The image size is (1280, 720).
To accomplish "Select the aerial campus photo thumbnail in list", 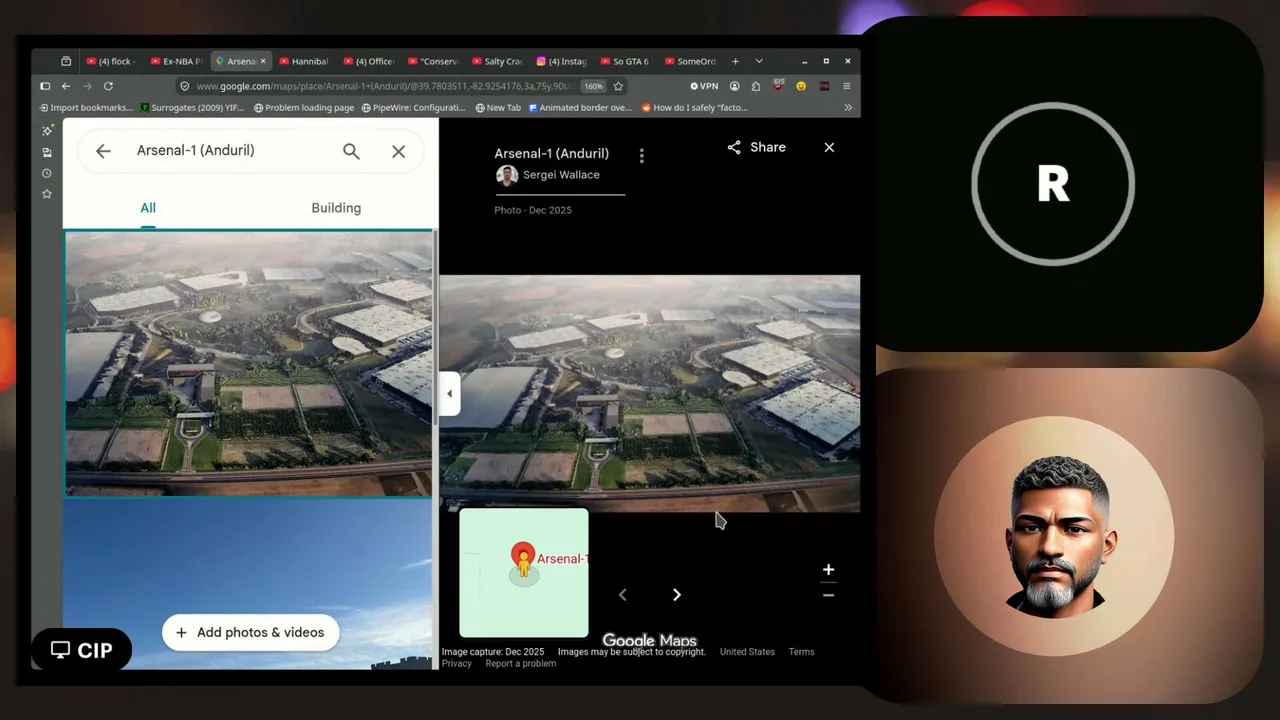I will 249,364.
